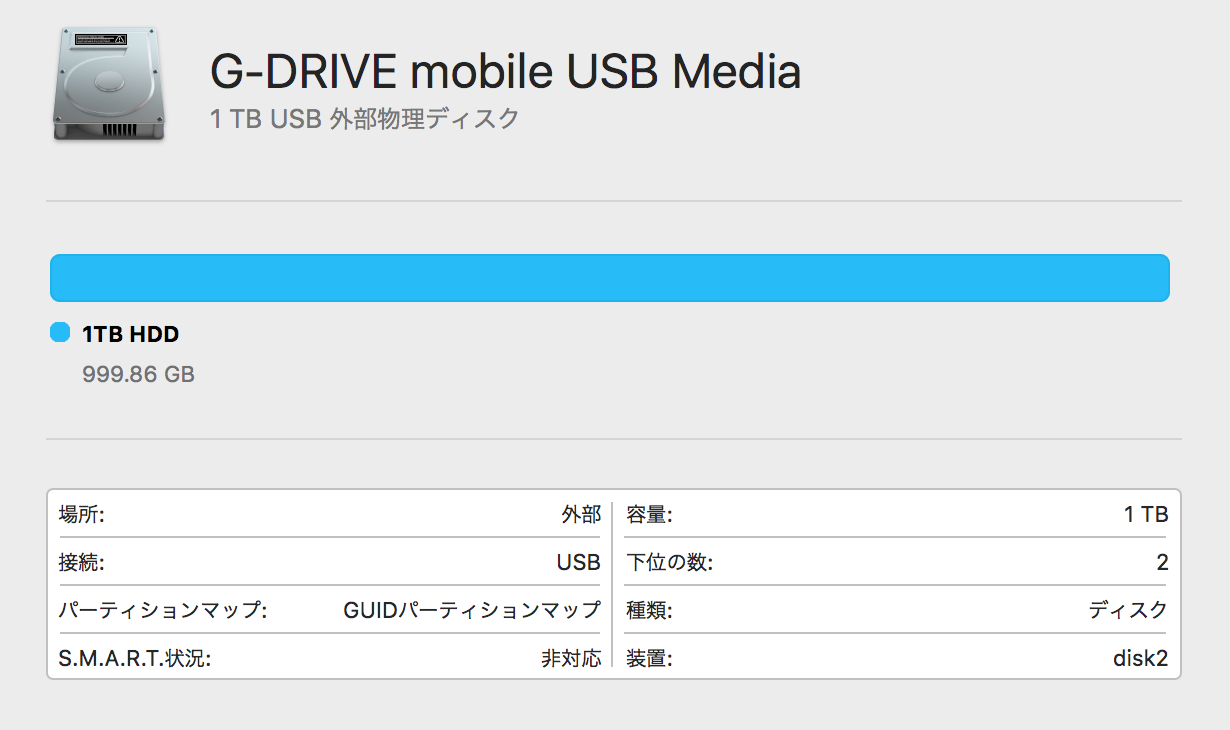1230x730 pixels.
Task: Click the USB connection value
Action: click(x=578, y=563)
